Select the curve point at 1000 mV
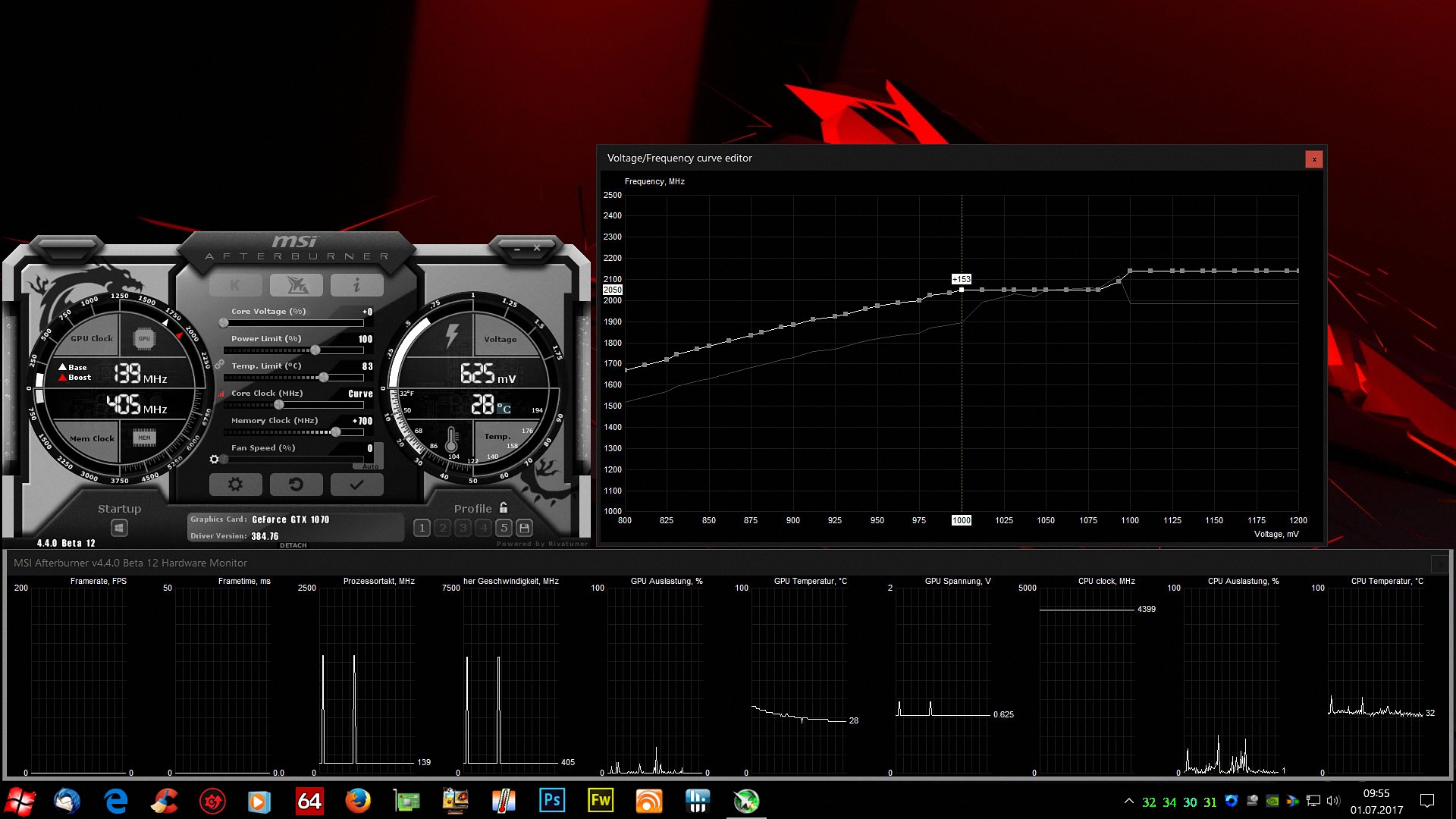This screenshot has height=819, width=1456. click(x=962, y=290)
